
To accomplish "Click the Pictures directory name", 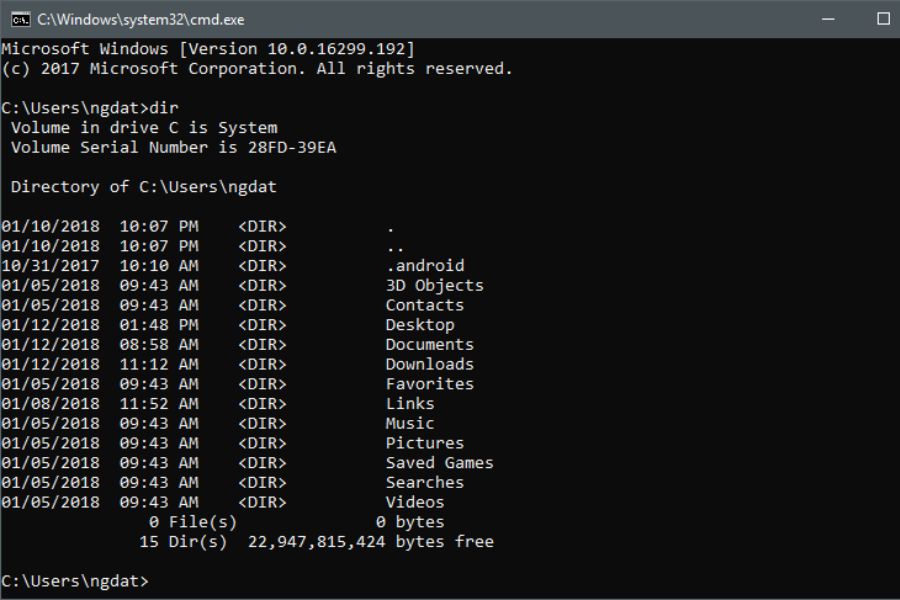I will (424, 443).
